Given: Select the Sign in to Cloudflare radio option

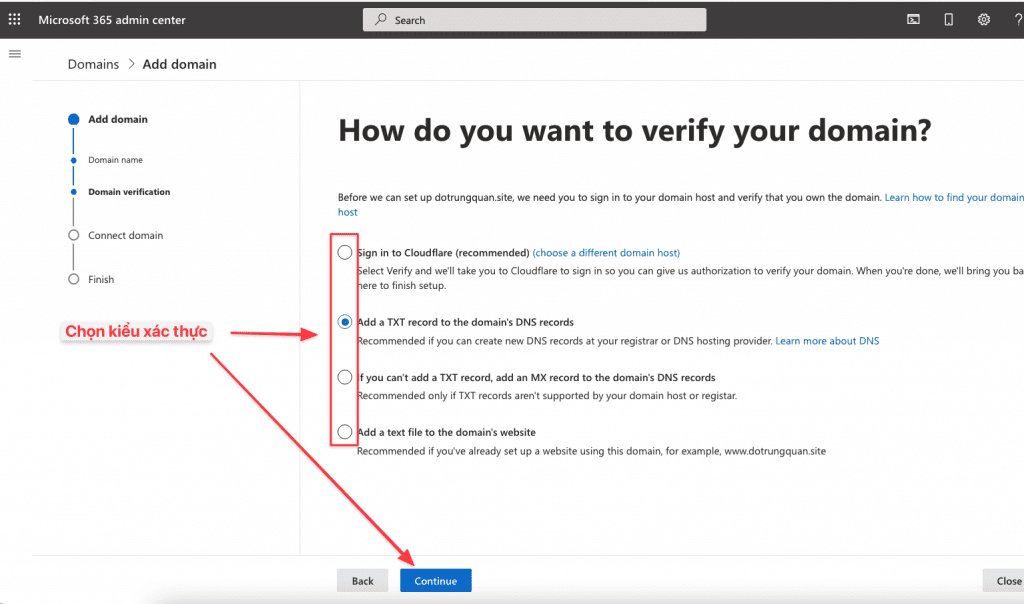Looking at the screenshot, I should 345,253.
